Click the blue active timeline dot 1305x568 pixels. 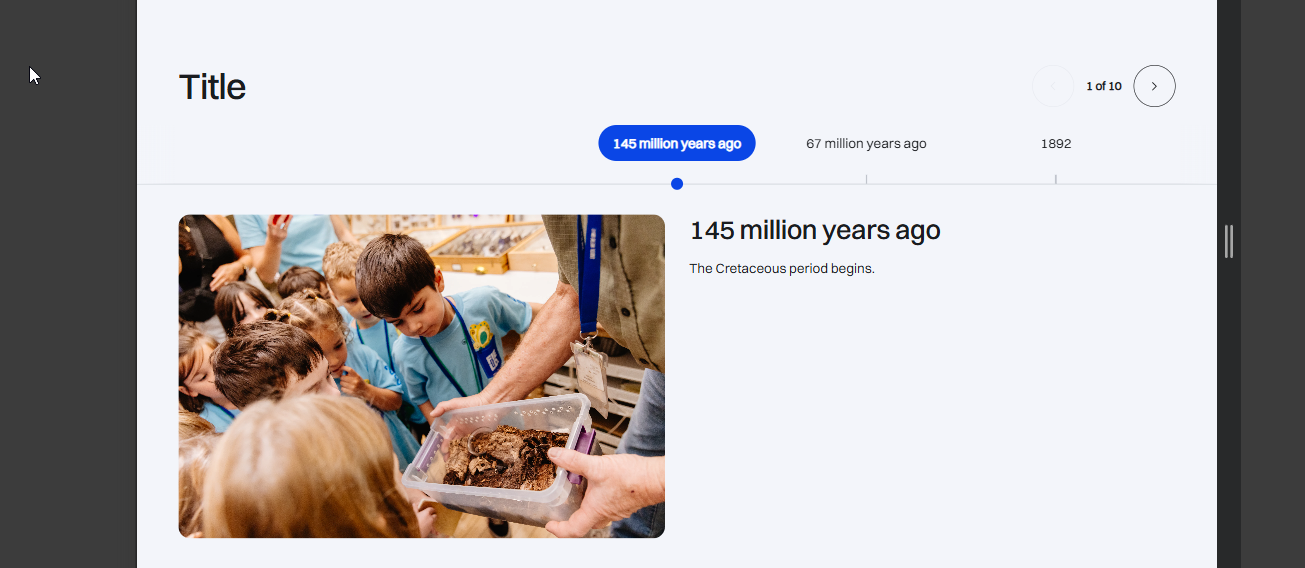point(677,184)
